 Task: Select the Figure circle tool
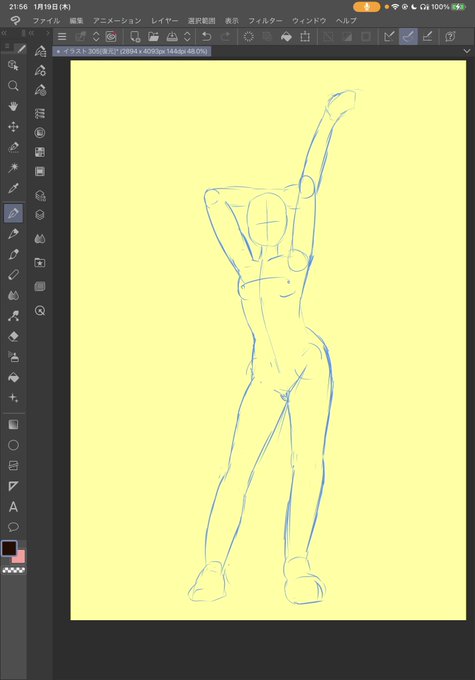(x=13, y=445)
